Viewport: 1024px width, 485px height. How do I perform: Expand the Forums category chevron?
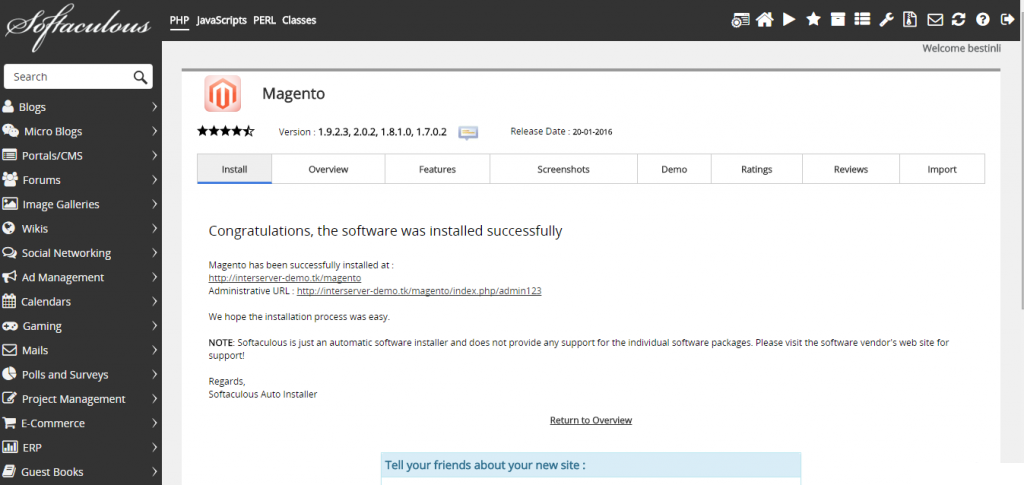[x=155, y=180]
